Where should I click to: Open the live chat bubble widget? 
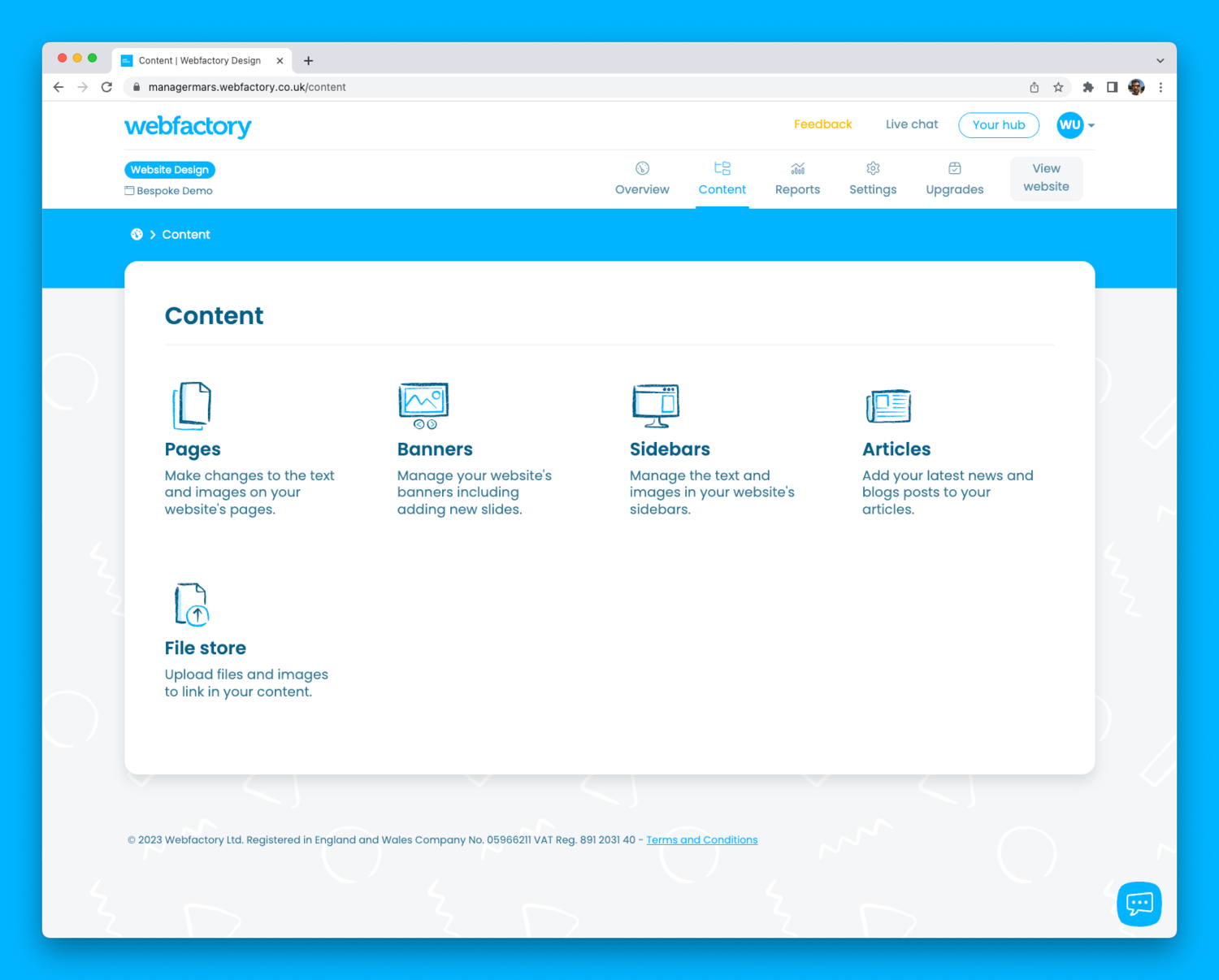pos(1139,904)
